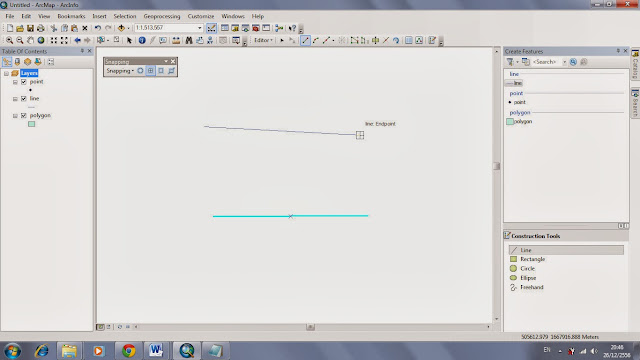Activate the Pan hand tool
Image resolution: width=640 pixels, height=360 pixels.
click(30, 40)
